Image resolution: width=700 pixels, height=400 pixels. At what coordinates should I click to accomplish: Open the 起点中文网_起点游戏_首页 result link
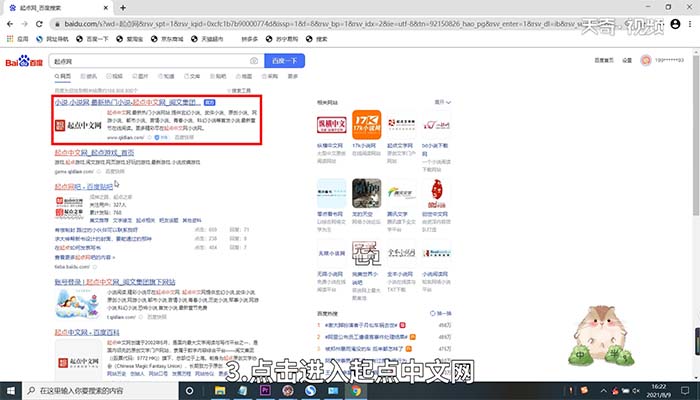tap(94, 153)
